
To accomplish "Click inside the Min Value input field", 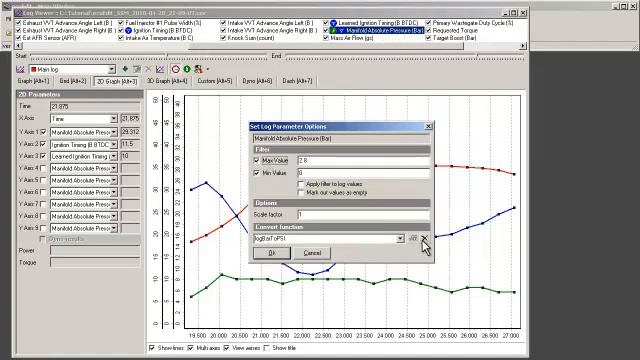I will 363,173.
